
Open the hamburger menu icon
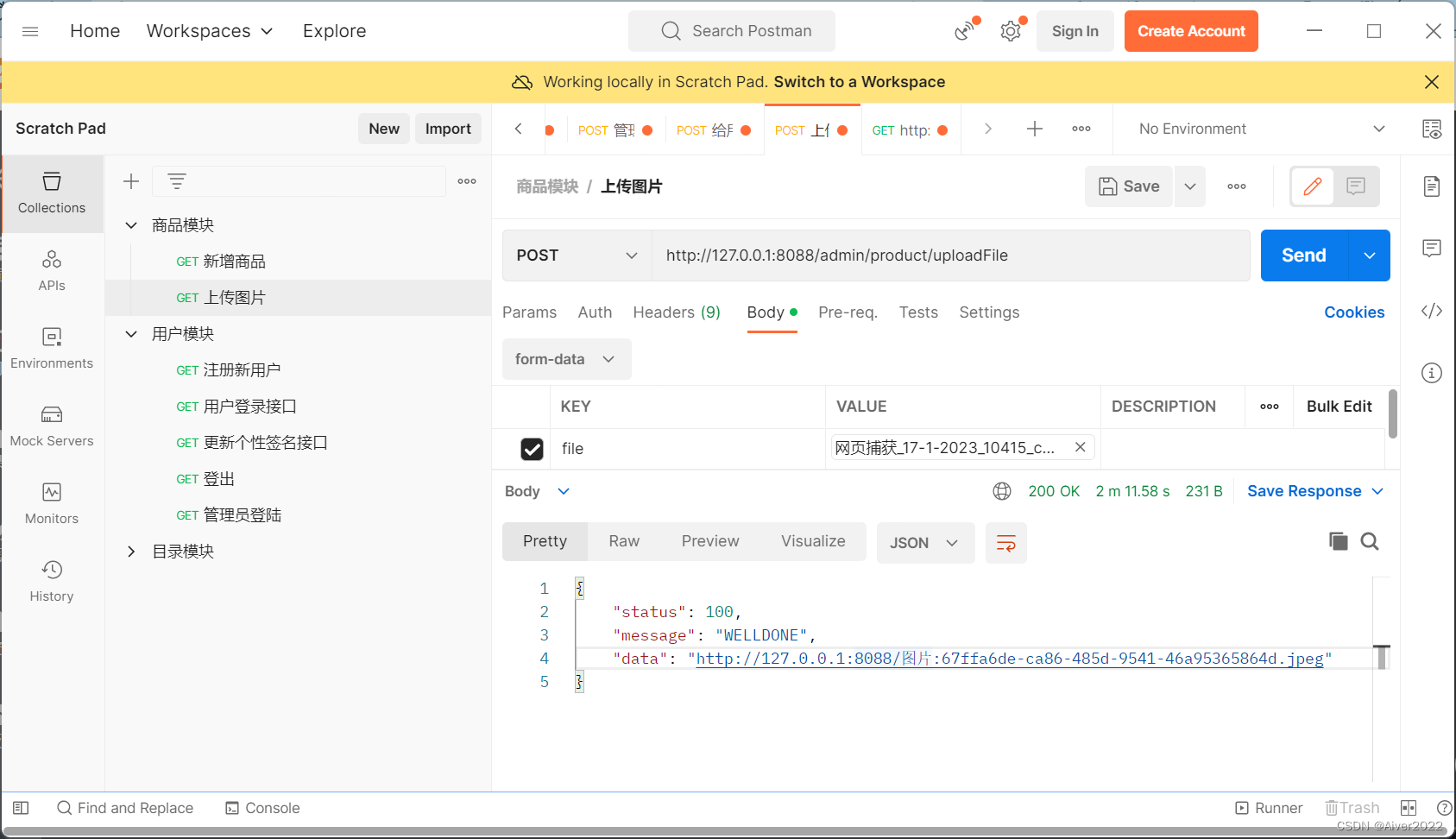(30, 31)
